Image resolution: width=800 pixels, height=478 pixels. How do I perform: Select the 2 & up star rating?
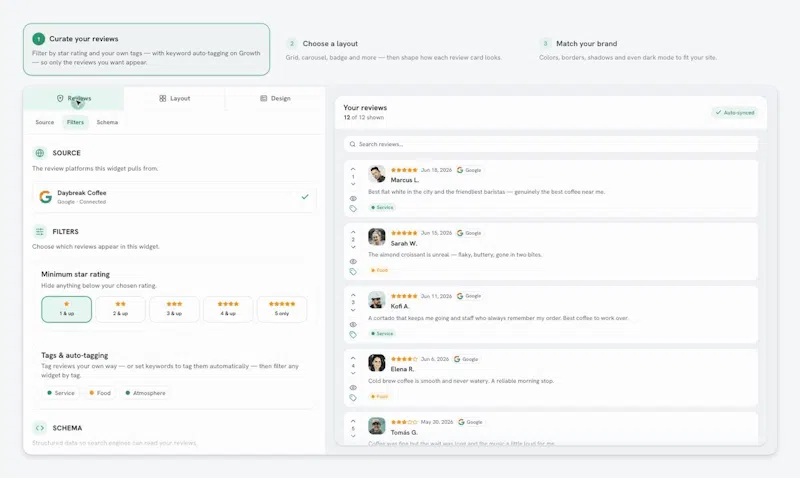pos(120,309)
